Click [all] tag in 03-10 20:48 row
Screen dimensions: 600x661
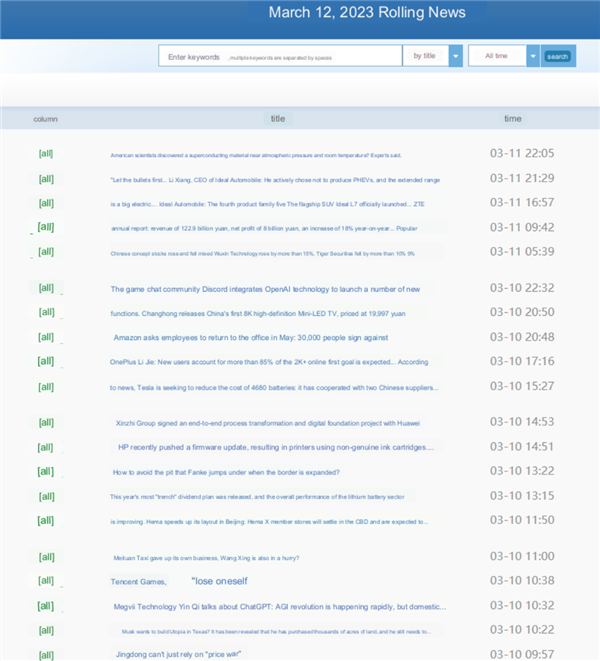pos(46,337)
